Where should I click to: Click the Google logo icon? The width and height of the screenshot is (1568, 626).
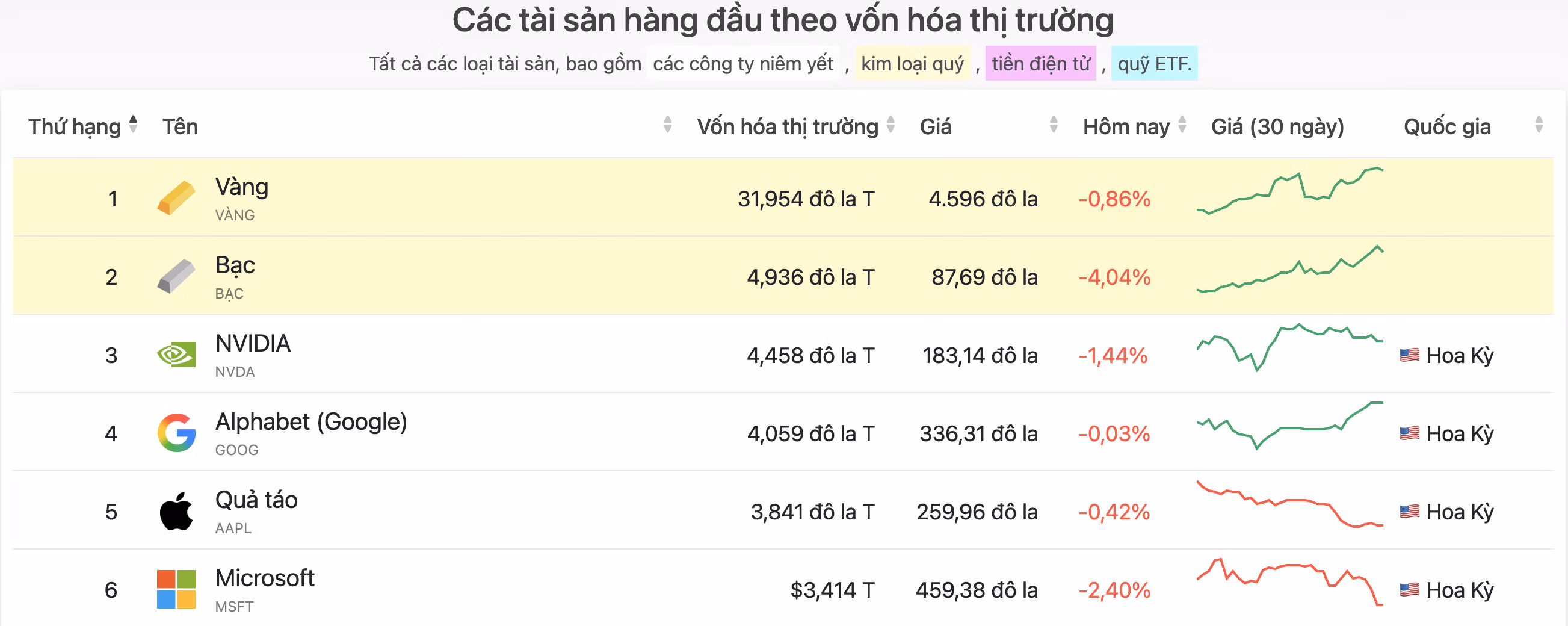[x=176, y=433]
